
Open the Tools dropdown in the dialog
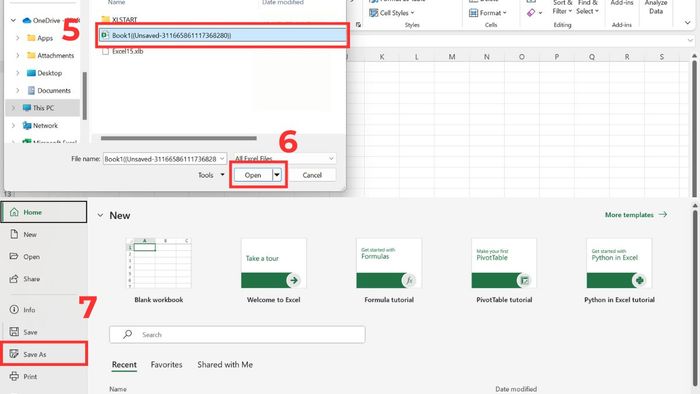coord(211,175)
